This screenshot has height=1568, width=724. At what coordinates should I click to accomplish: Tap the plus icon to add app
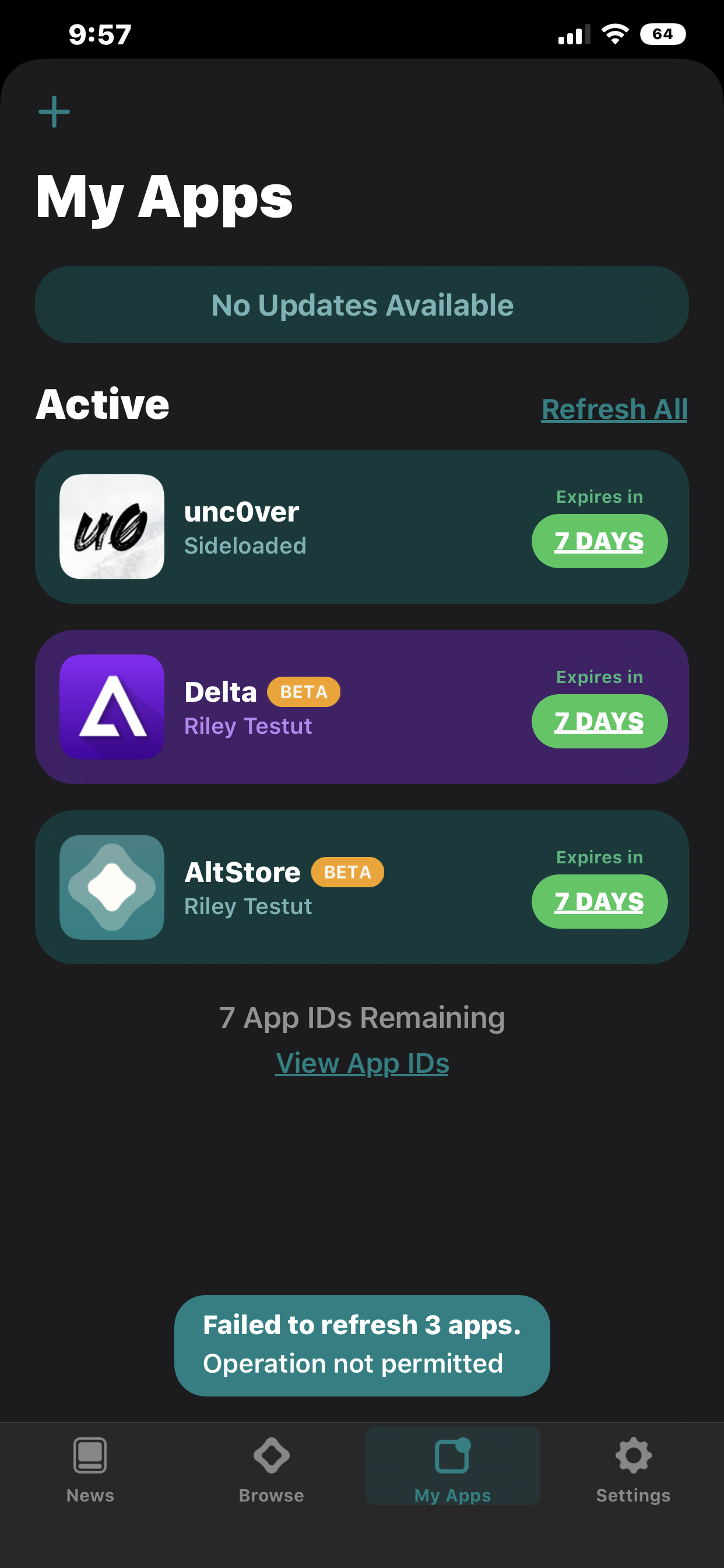click(x=54, y=112)
